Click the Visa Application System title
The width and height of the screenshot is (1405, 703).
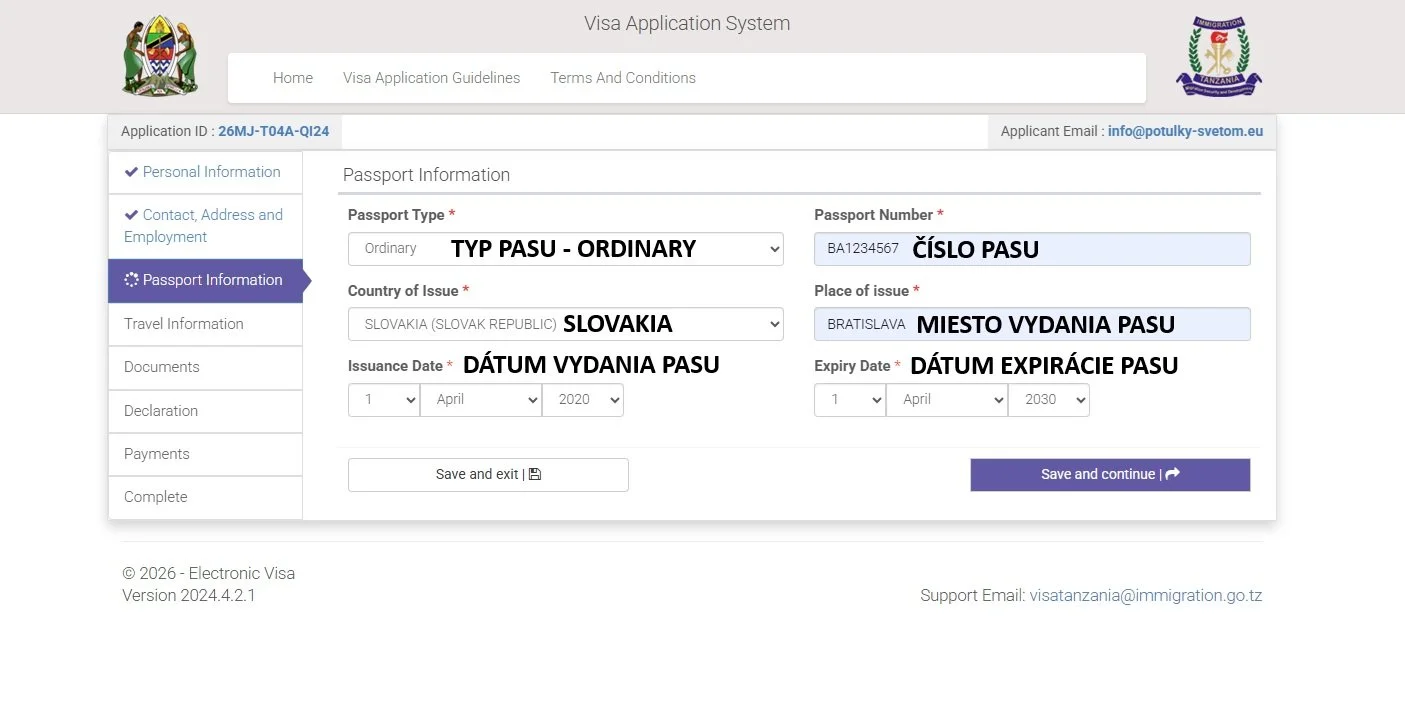687,23
